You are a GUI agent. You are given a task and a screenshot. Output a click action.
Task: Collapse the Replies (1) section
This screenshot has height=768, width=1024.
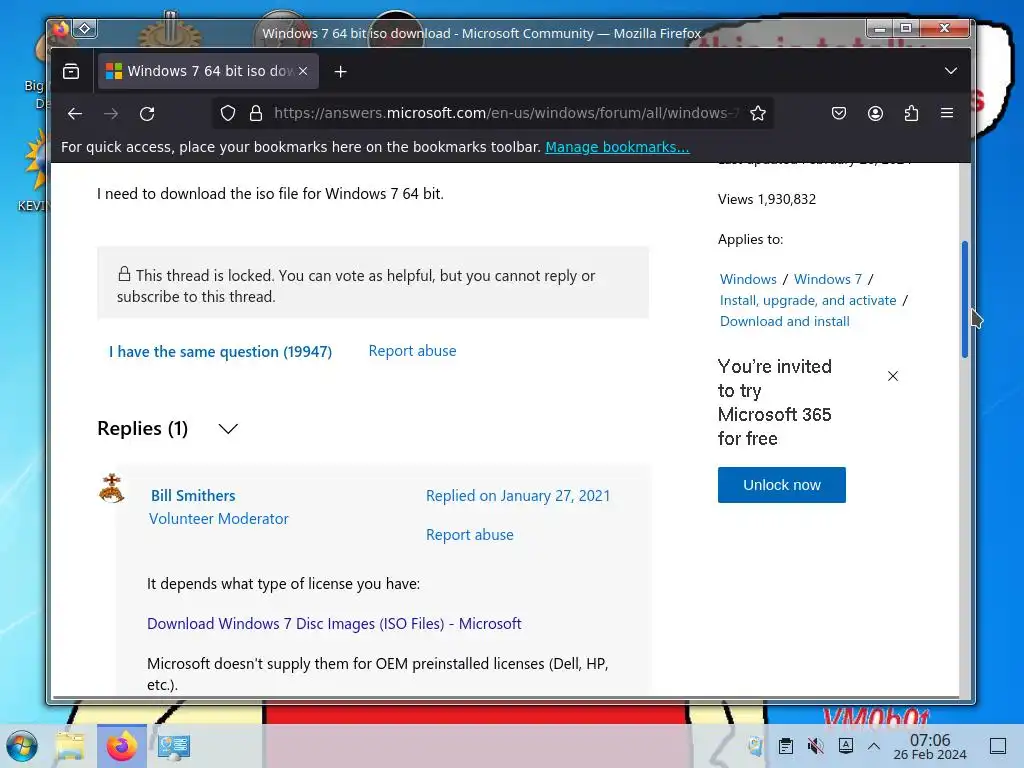coord(228,429)
